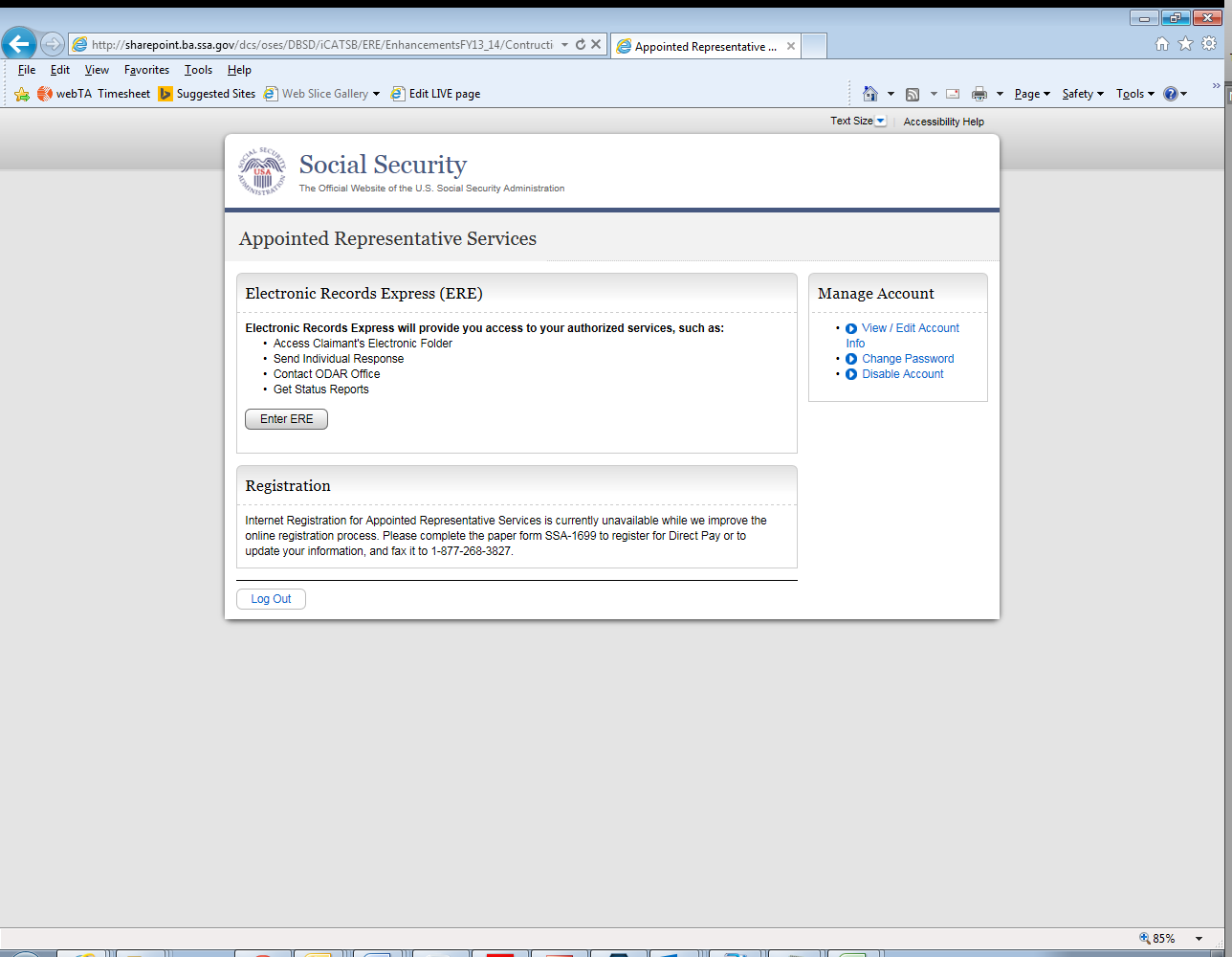
Task: Open the address bar autocomplete dropdown
Action: click(x=564, y=45)
